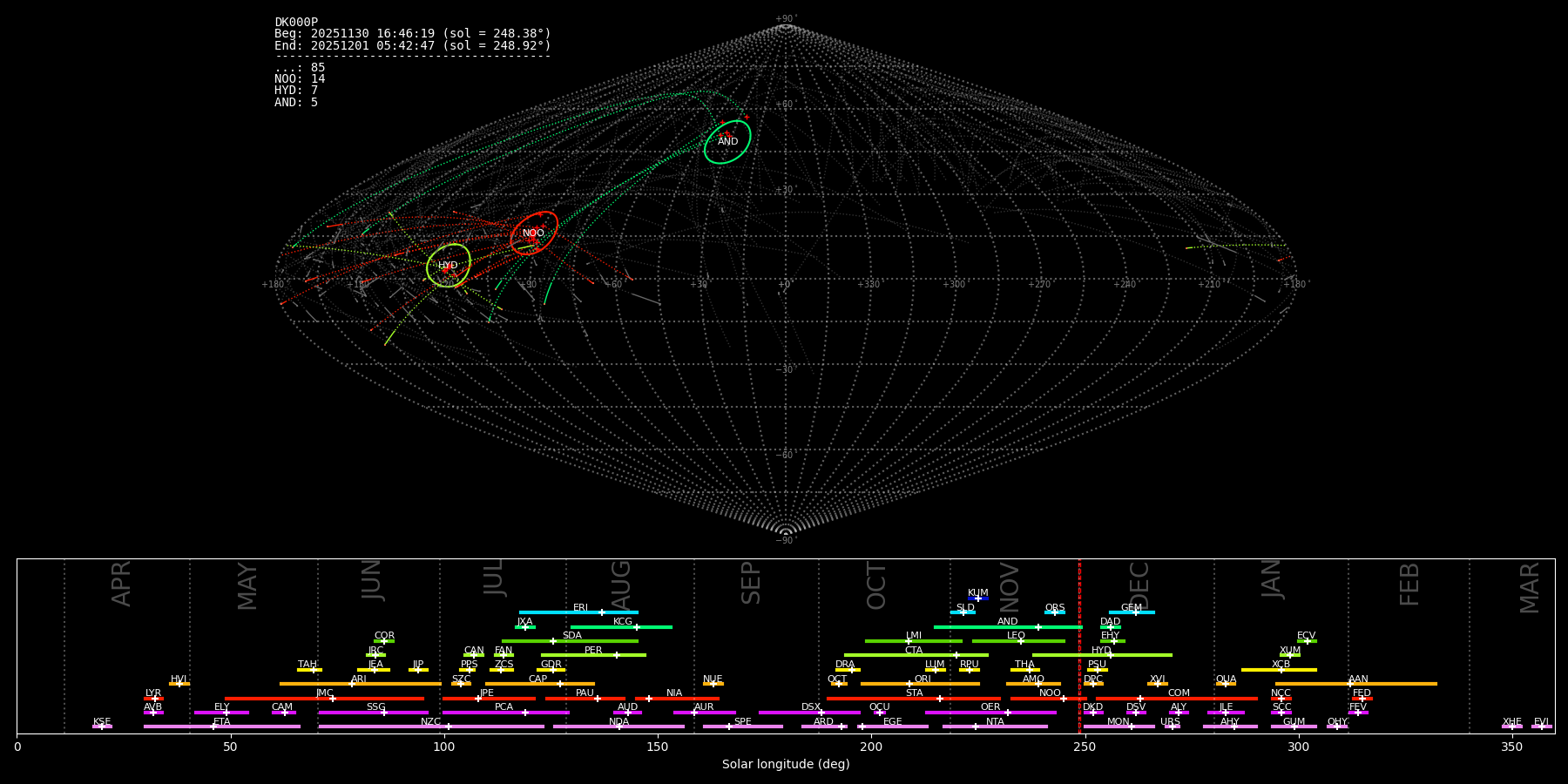This screenshot has width=1568, height=784.
Task: Click the AUG month label in the timeline
Action: pos(620,586)
